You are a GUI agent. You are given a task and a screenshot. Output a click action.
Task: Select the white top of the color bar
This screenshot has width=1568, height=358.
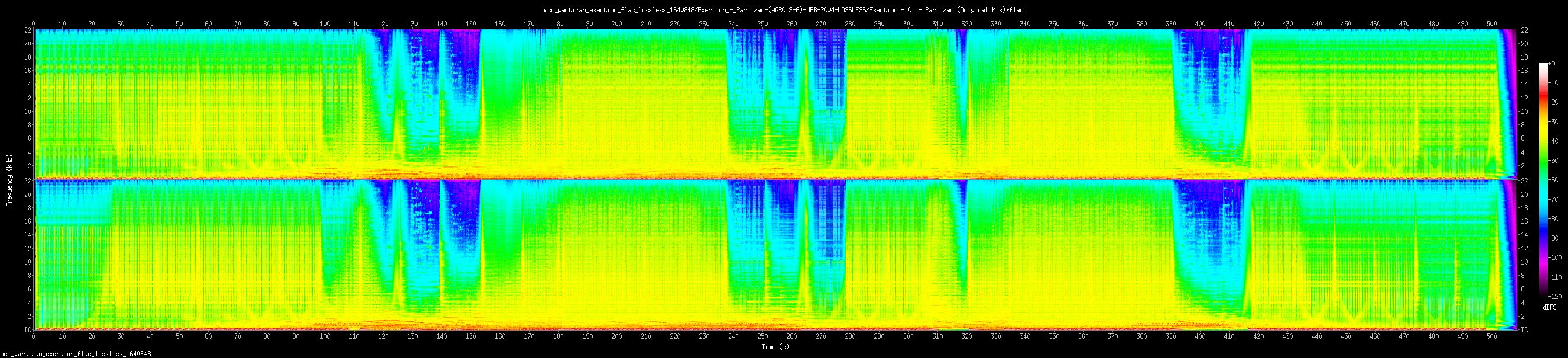(x=1543, y=66)
